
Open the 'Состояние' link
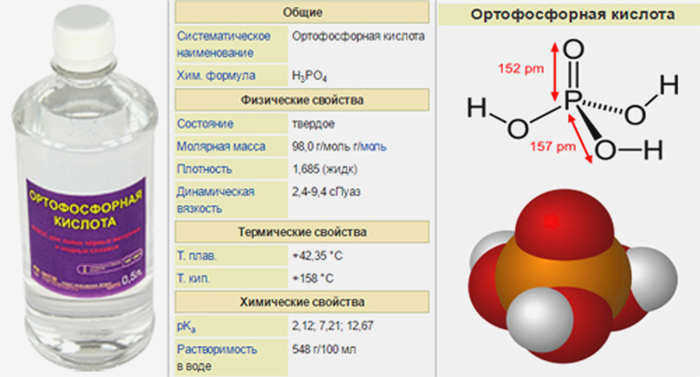coord(205,124)
